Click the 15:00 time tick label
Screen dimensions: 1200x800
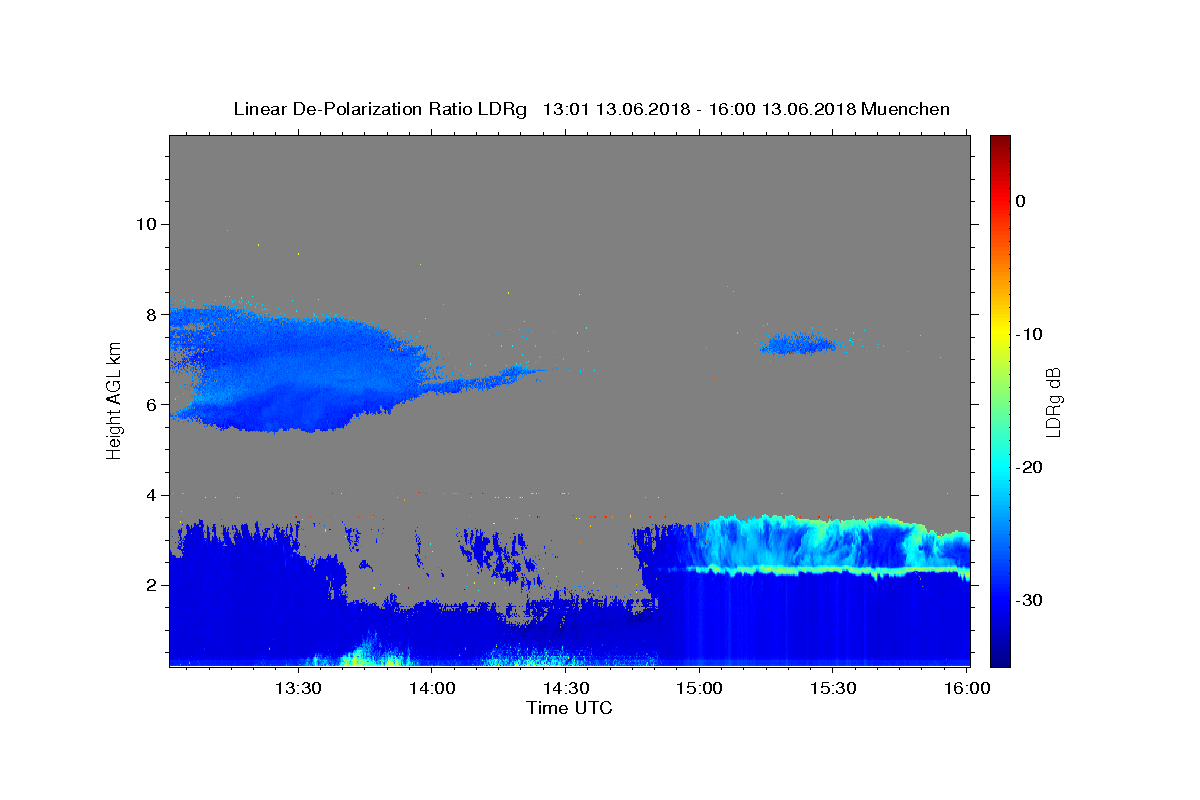tap(699, 688)
